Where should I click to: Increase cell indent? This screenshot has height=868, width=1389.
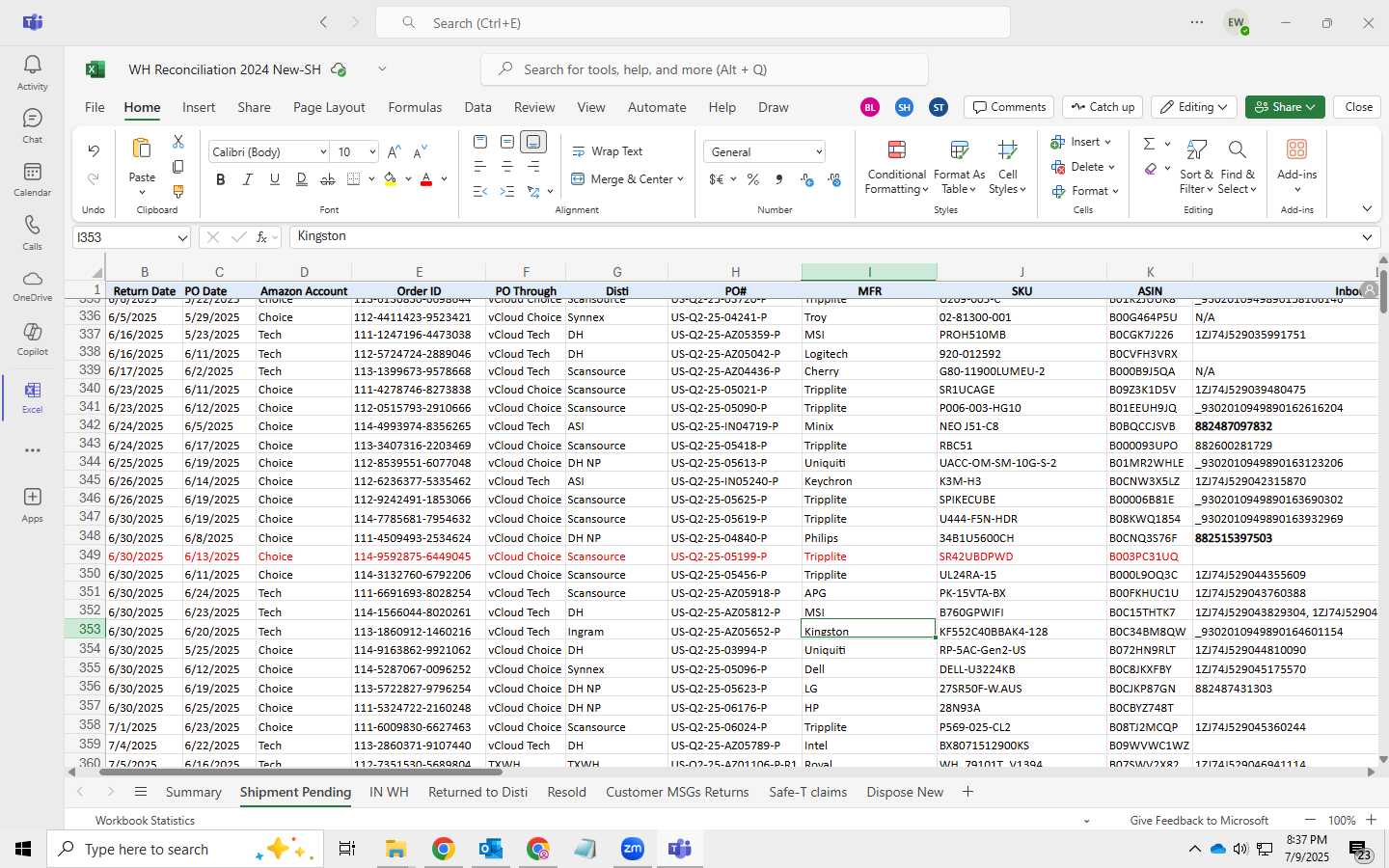(507, 192)
